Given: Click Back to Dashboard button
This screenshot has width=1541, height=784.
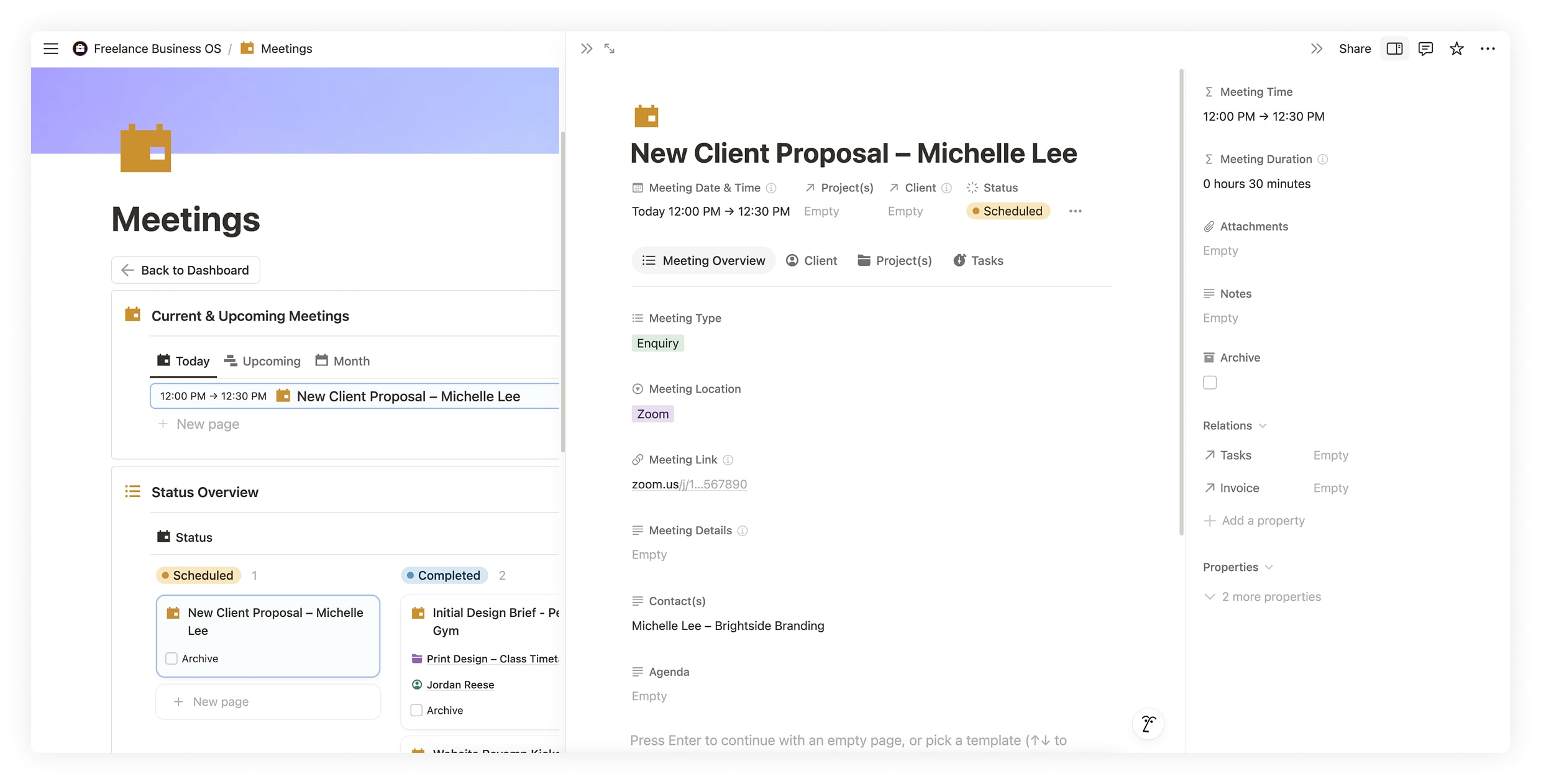Looking at the screenshot, I should [x=185, y=270].
